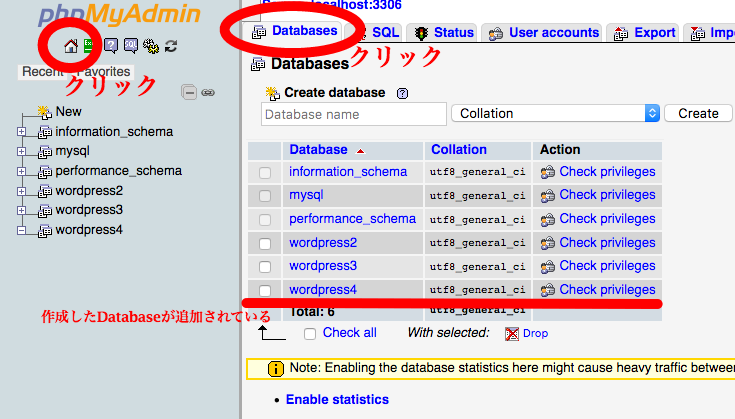Click the Database name input field
Image resolution: width=735 pixels, height=419 pixels.
click(x=353, y=114)
